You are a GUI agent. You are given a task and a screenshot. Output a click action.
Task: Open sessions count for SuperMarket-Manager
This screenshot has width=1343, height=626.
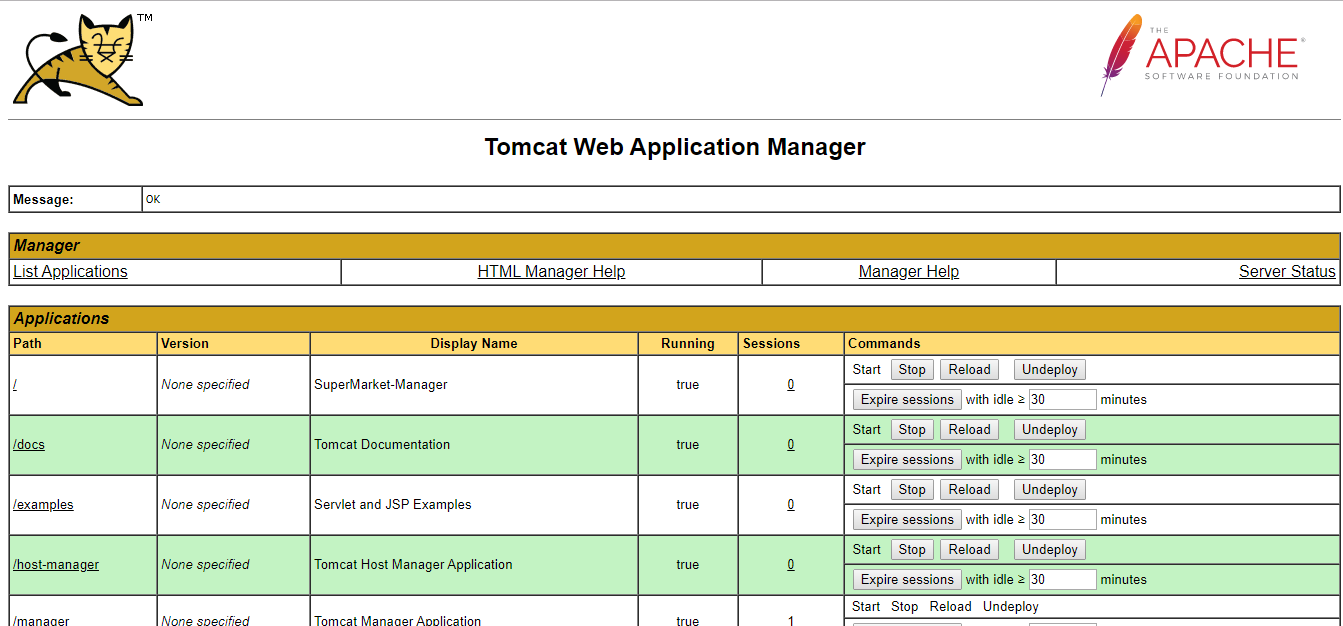pos(791,385)
